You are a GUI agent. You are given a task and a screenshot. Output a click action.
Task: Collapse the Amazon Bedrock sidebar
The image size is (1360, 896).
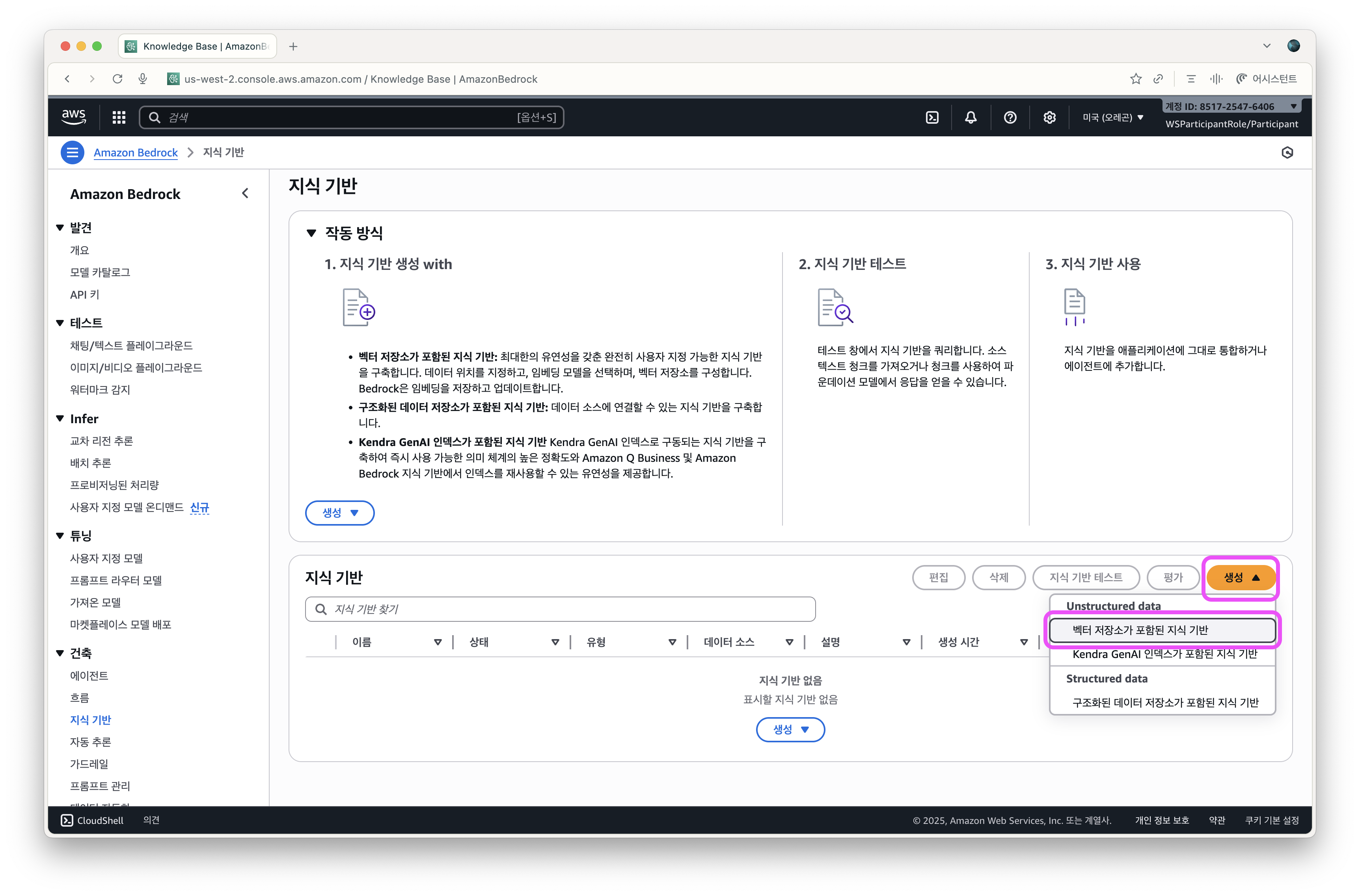(x=245, y=194)
